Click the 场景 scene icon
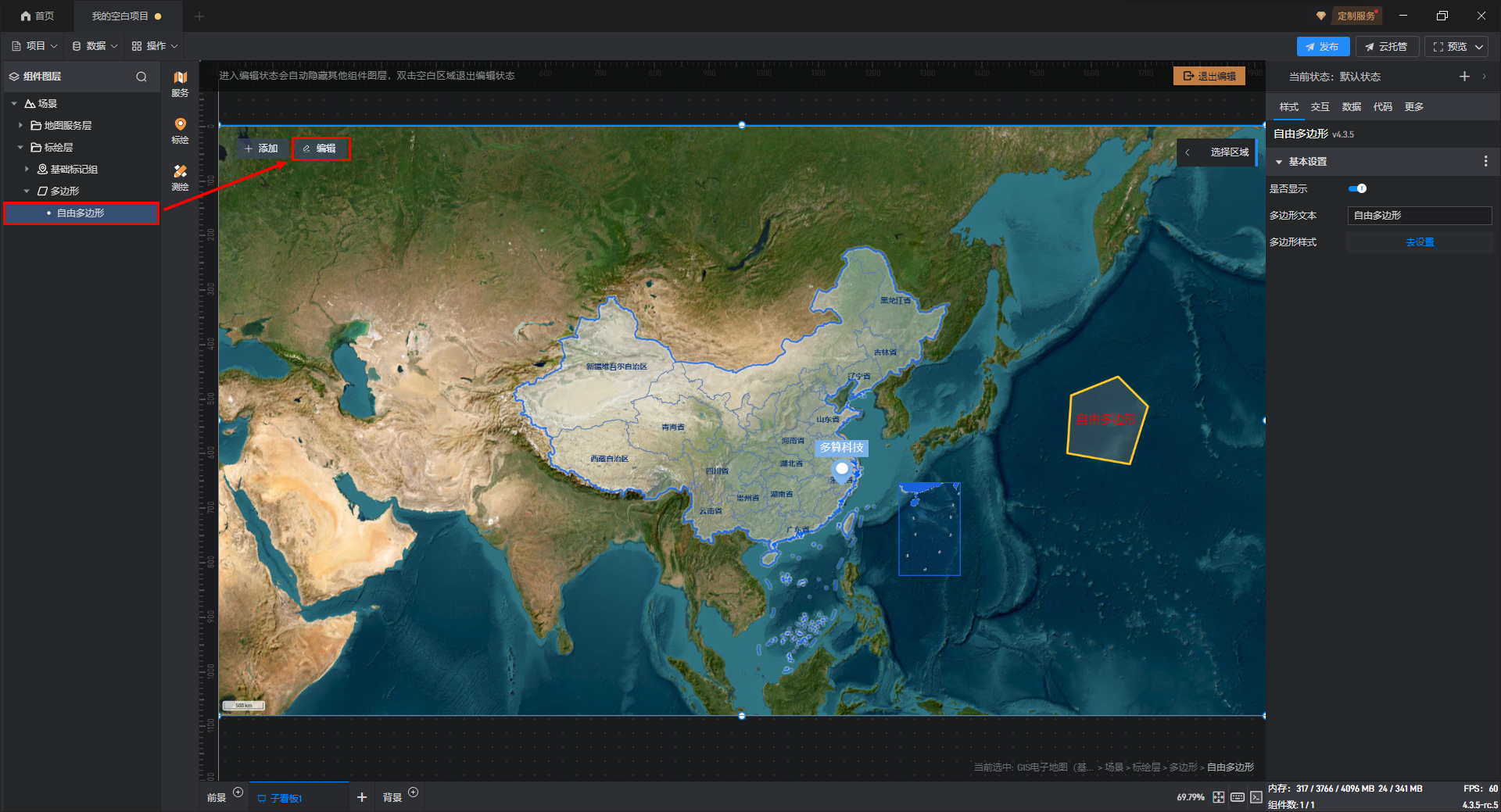Viewport: 1501px width, 812px height. [30, 103]
